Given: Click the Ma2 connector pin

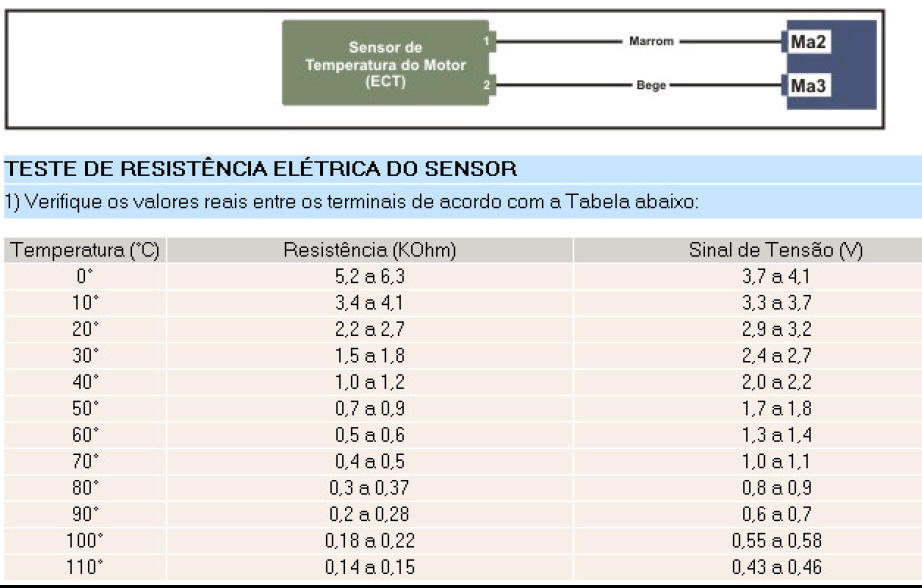Looking at the screenshot, I should [x=808, y=42].
